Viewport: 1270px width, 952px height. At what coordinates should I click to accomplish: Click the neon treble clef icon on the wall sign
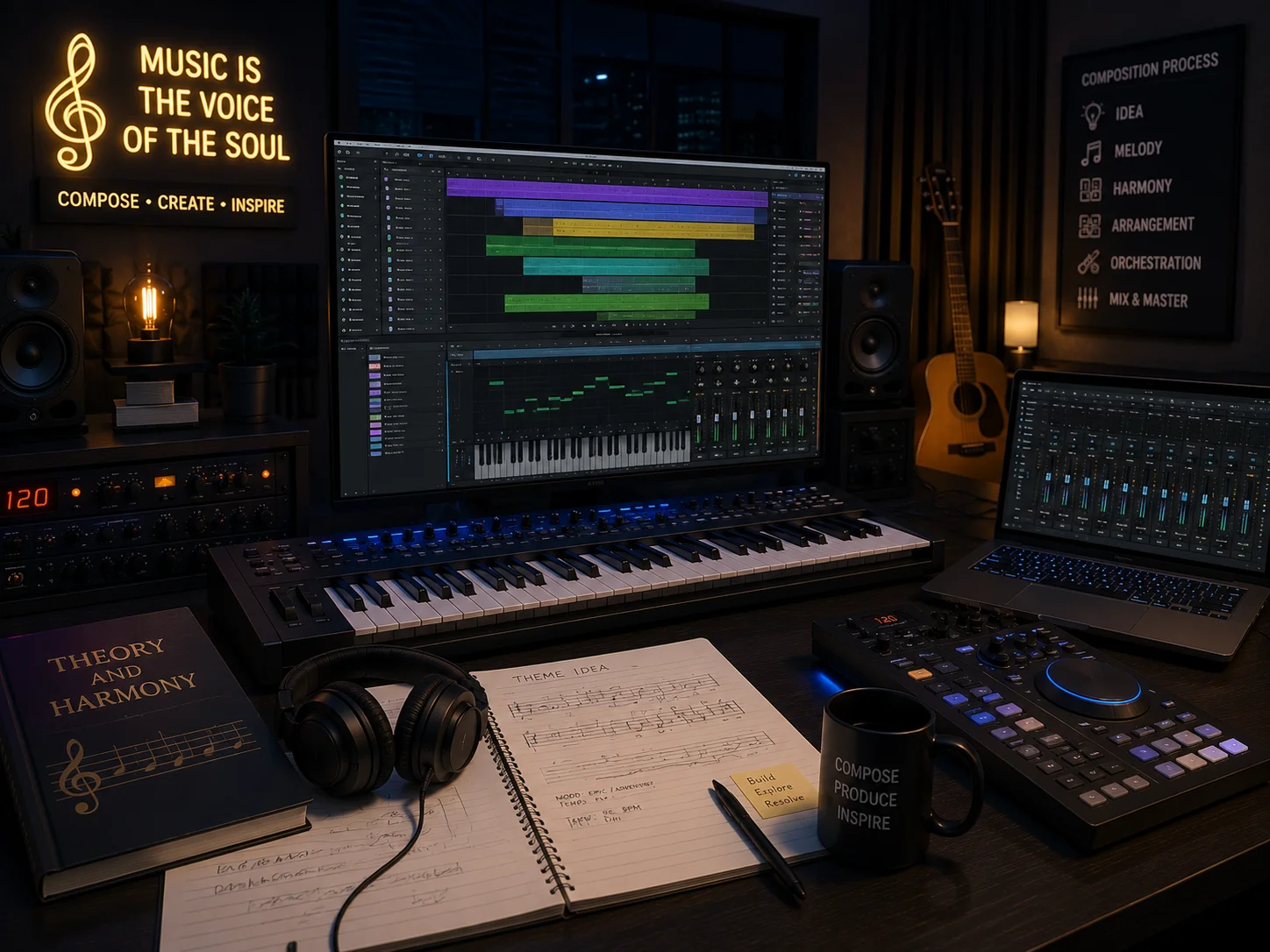click(75, 103)
